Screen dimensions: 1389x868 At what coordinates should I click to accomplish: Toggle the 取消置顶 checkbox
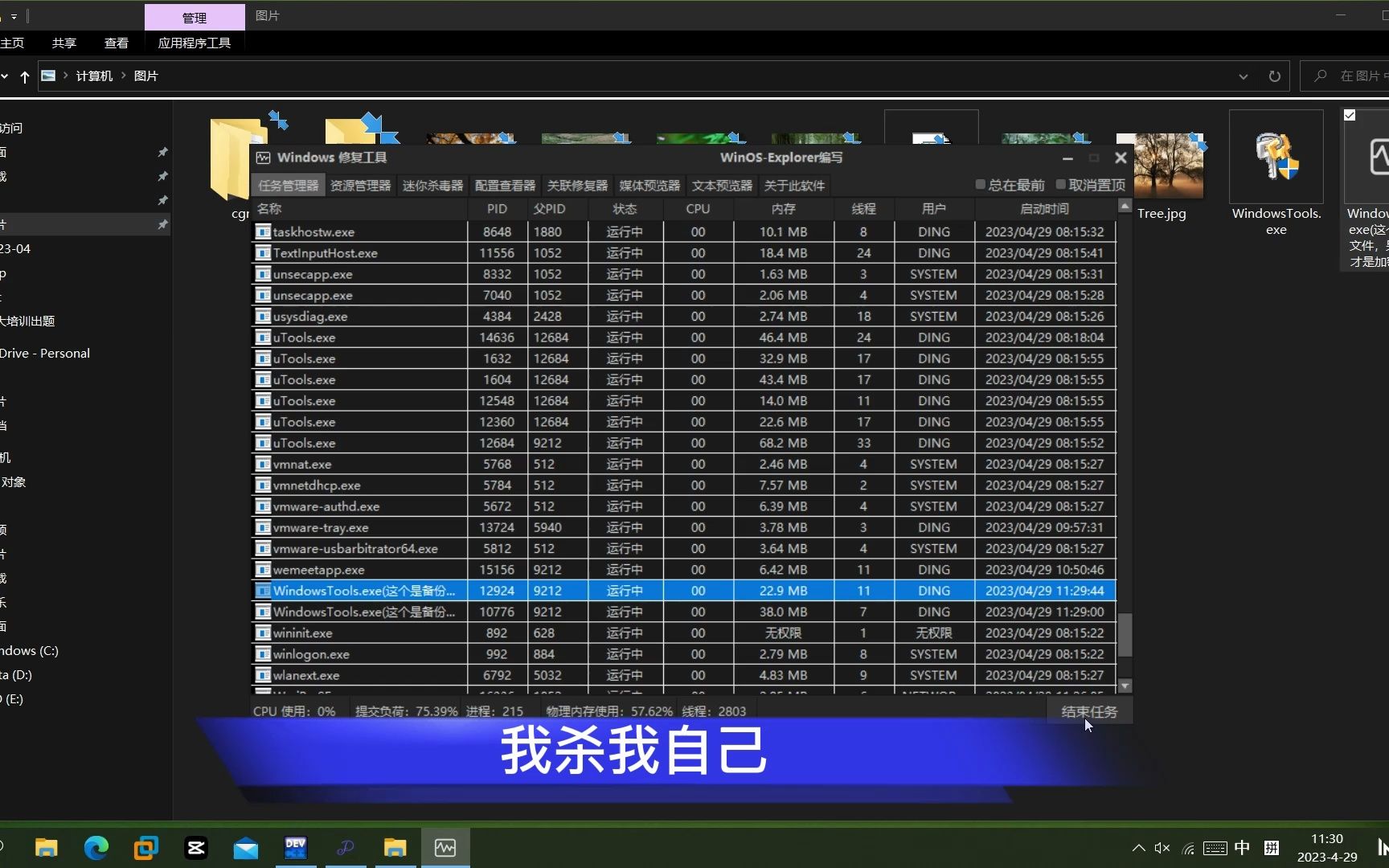coord(1061,185)
